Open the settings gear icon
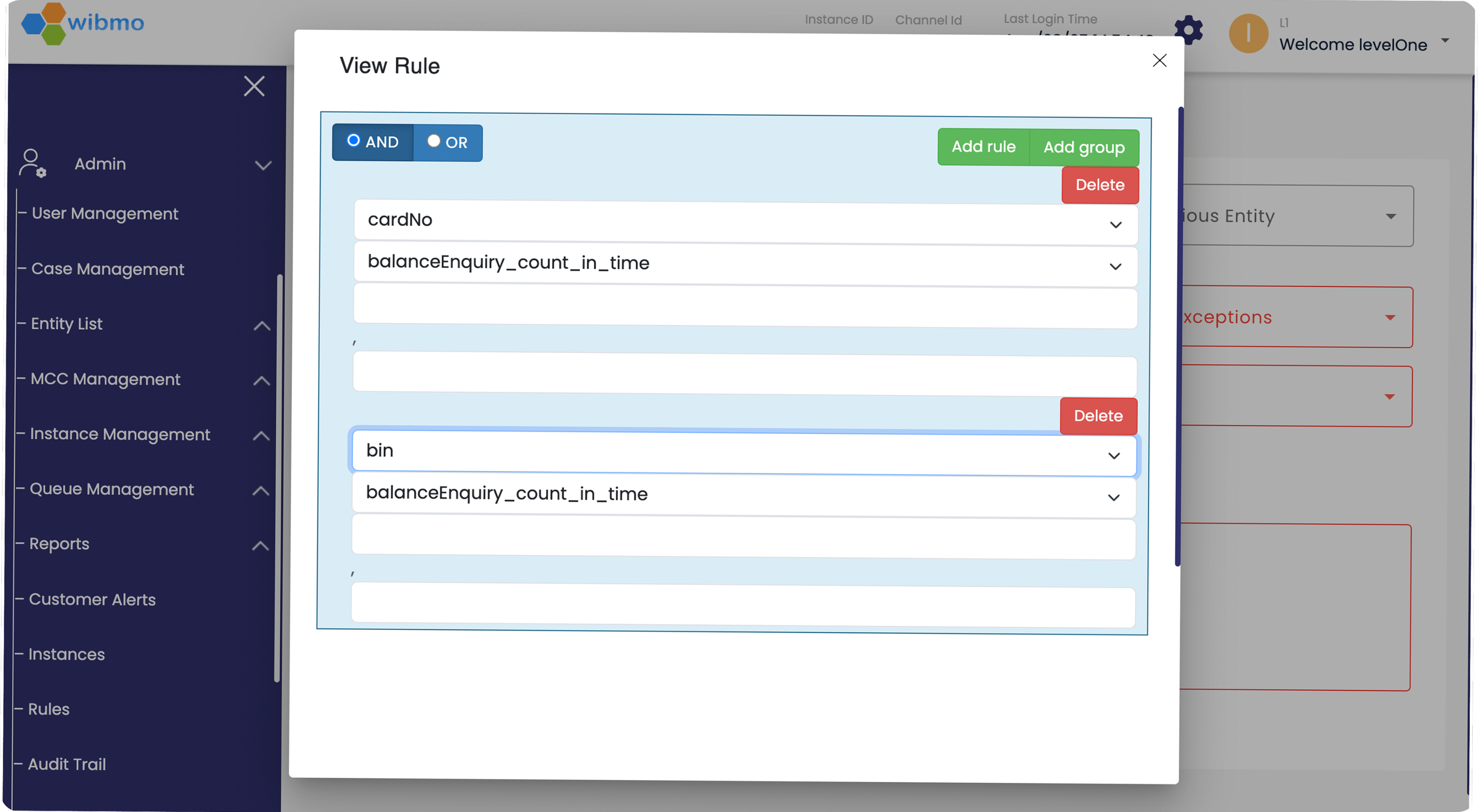The width and height of the screenshot is (1478, 812). pyautogui.click(x=1188, y=30)
